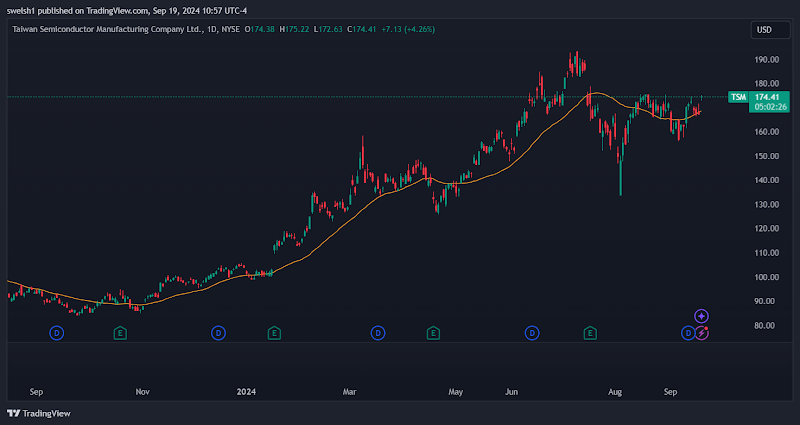Click the USD currency button

coord(770,30)
